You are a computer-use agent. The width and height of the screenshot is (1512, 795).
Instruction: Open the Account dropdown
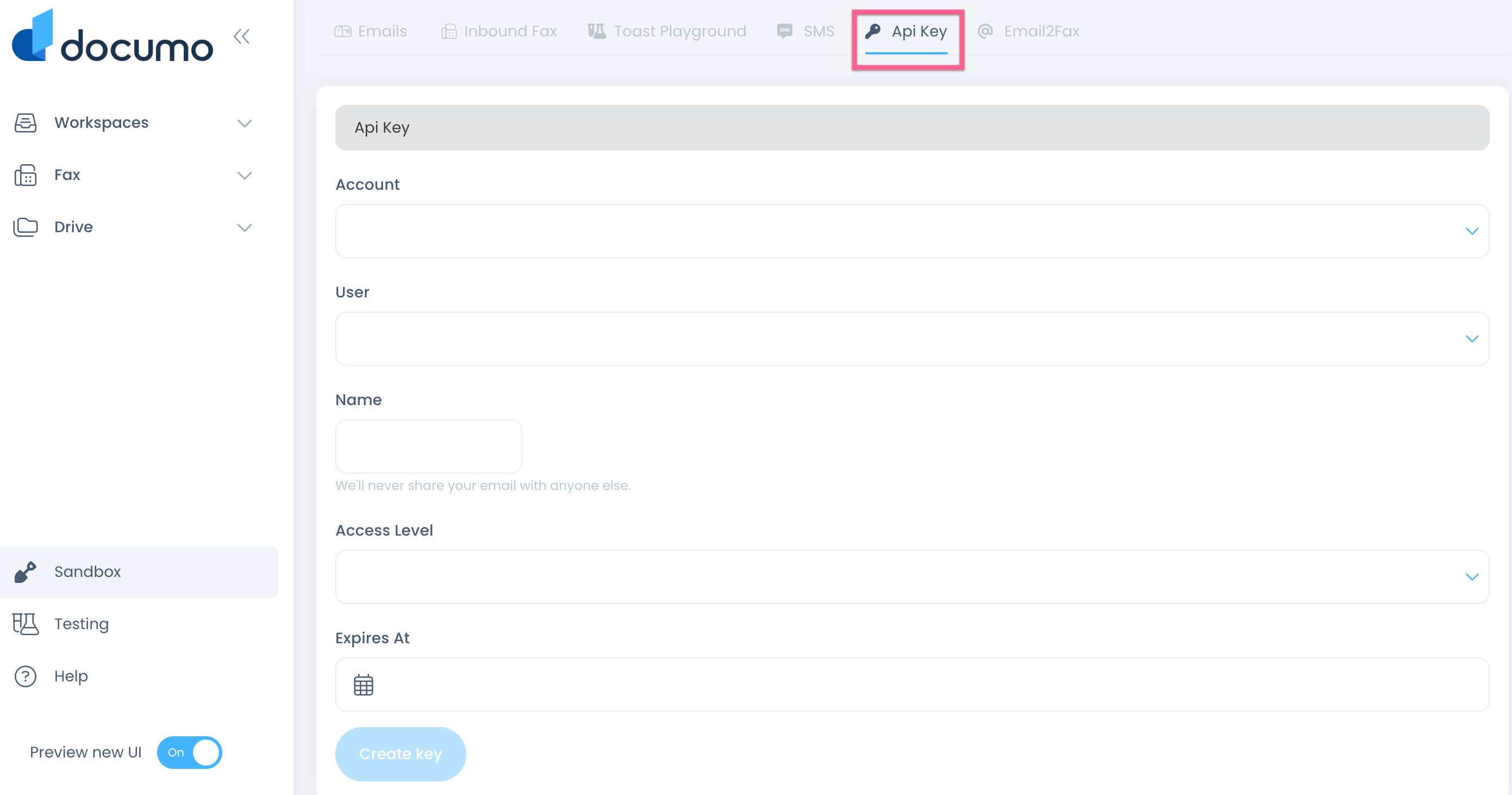click(x=911, y=231)
